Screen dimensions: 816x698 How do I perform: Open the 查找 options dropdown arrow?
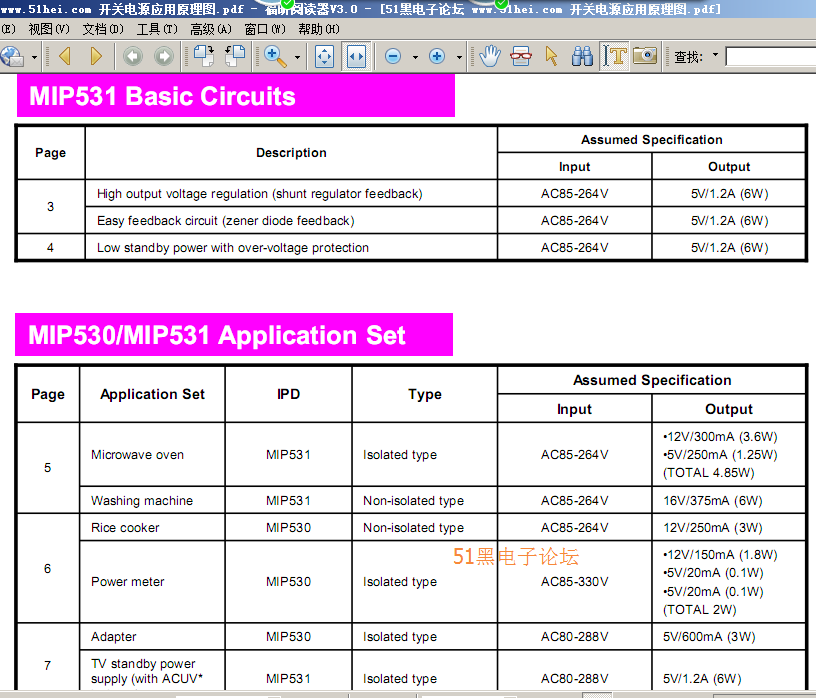716,55
